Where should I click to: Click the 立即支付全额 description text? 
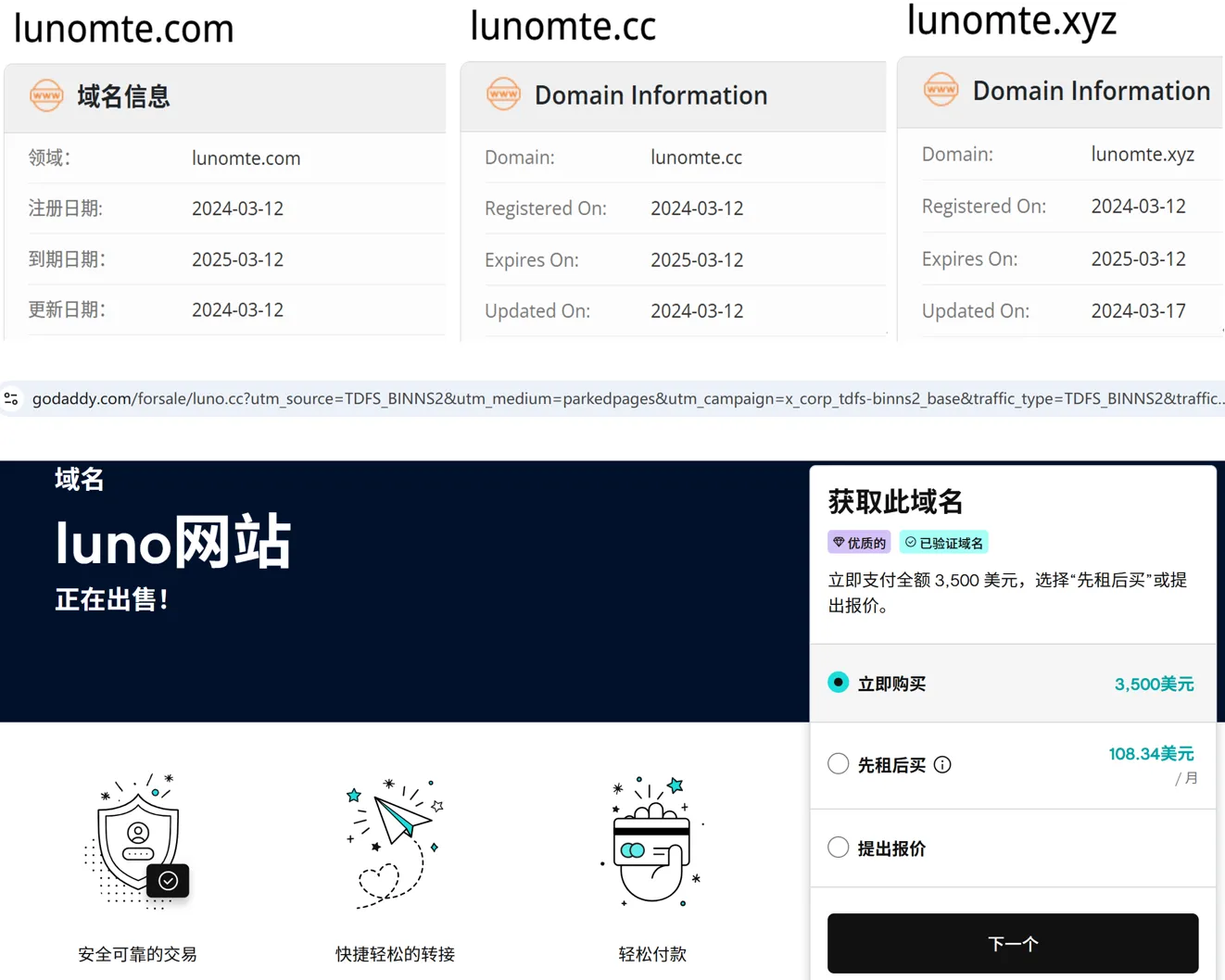1007,593
